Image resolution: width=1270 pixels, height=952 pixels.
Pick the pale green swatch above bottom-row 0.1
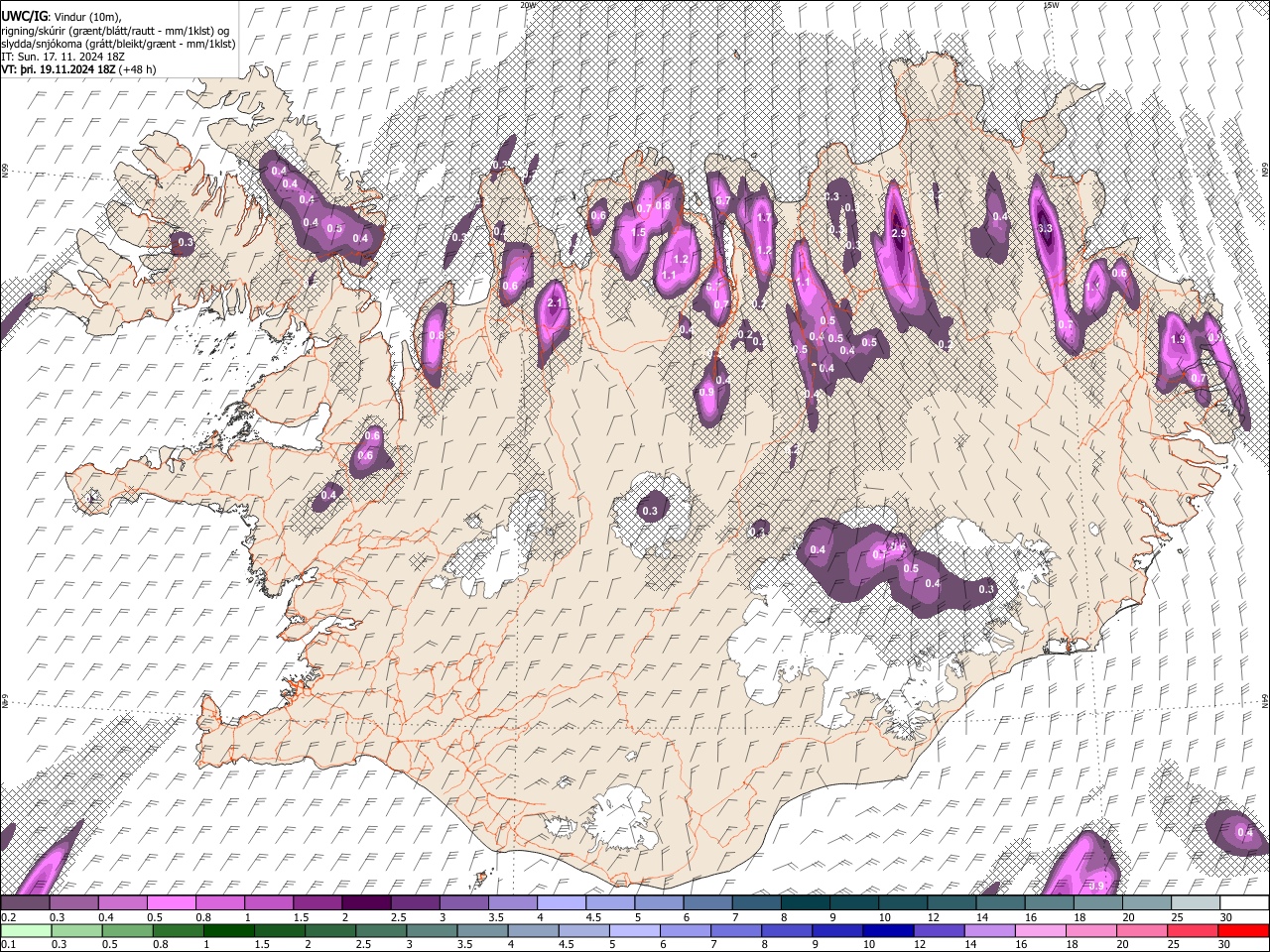pyautogui.click(x=25, y=930)
